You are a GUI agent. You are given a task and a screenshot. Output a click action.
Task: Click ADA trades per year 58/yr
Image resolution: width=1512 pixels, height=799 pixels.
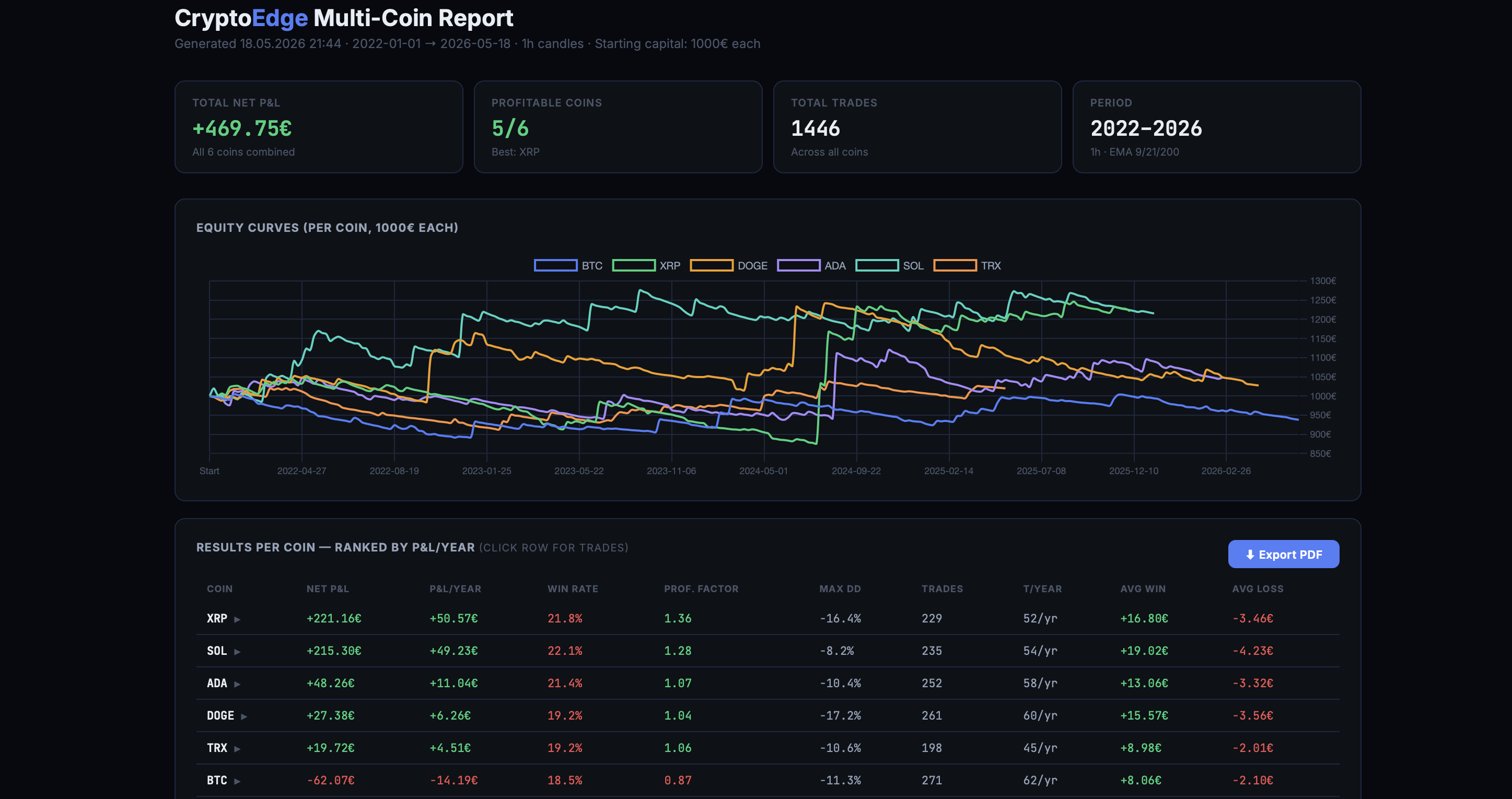[x=1040, y=683]
